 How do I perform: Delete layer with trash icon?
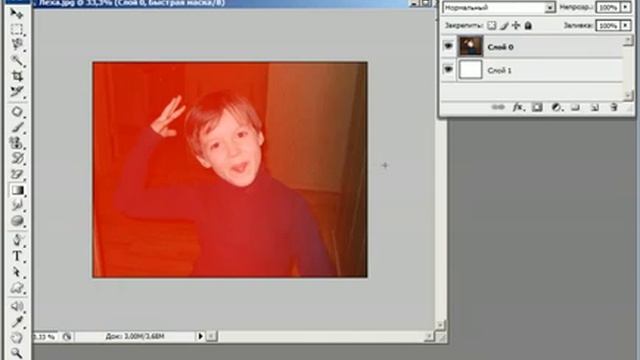613,107
